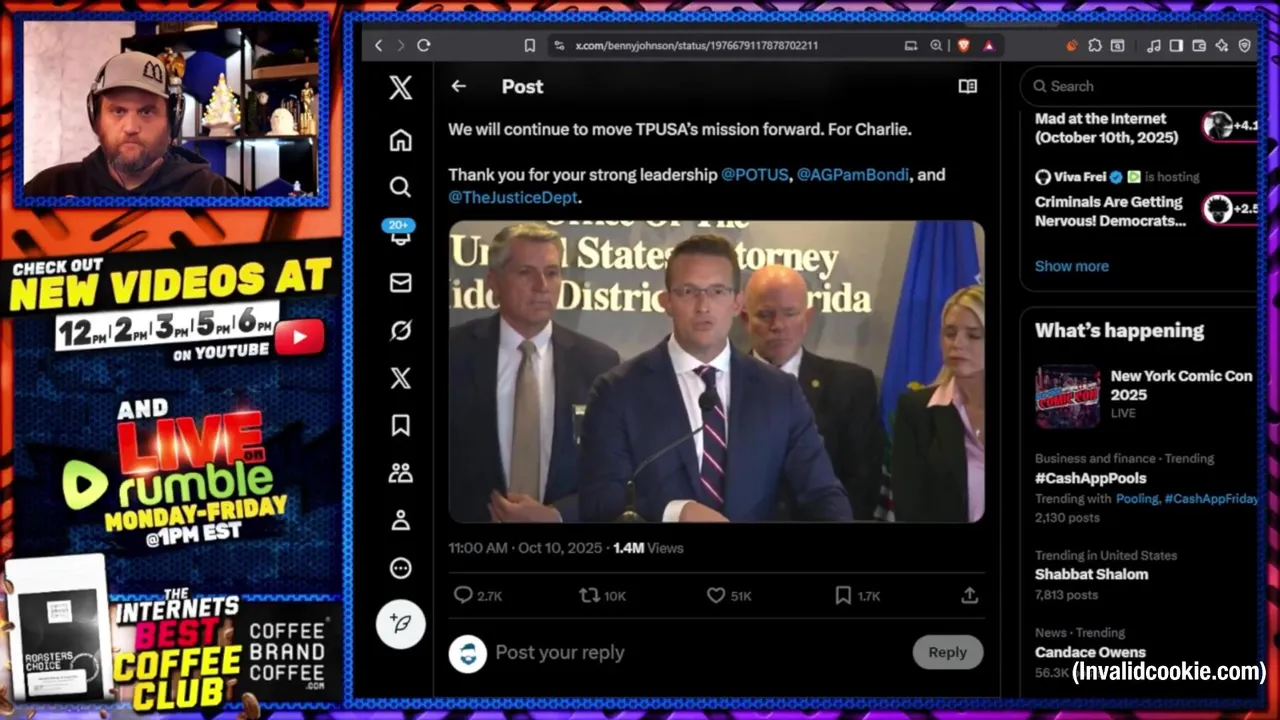Click Show more under live list

(1071, 266)
